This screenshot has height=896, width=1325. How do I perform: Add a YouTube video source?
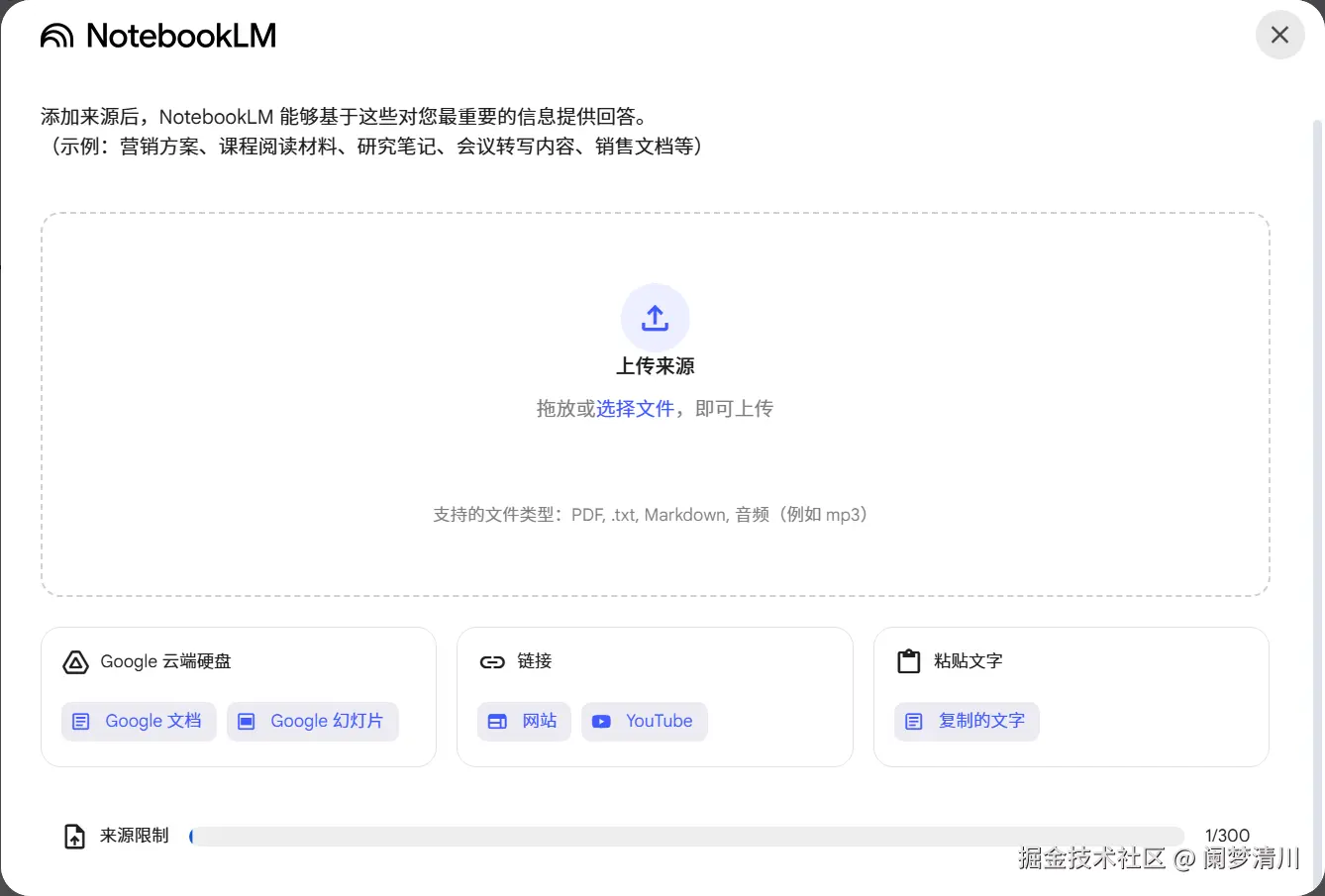tap(644, 721)
